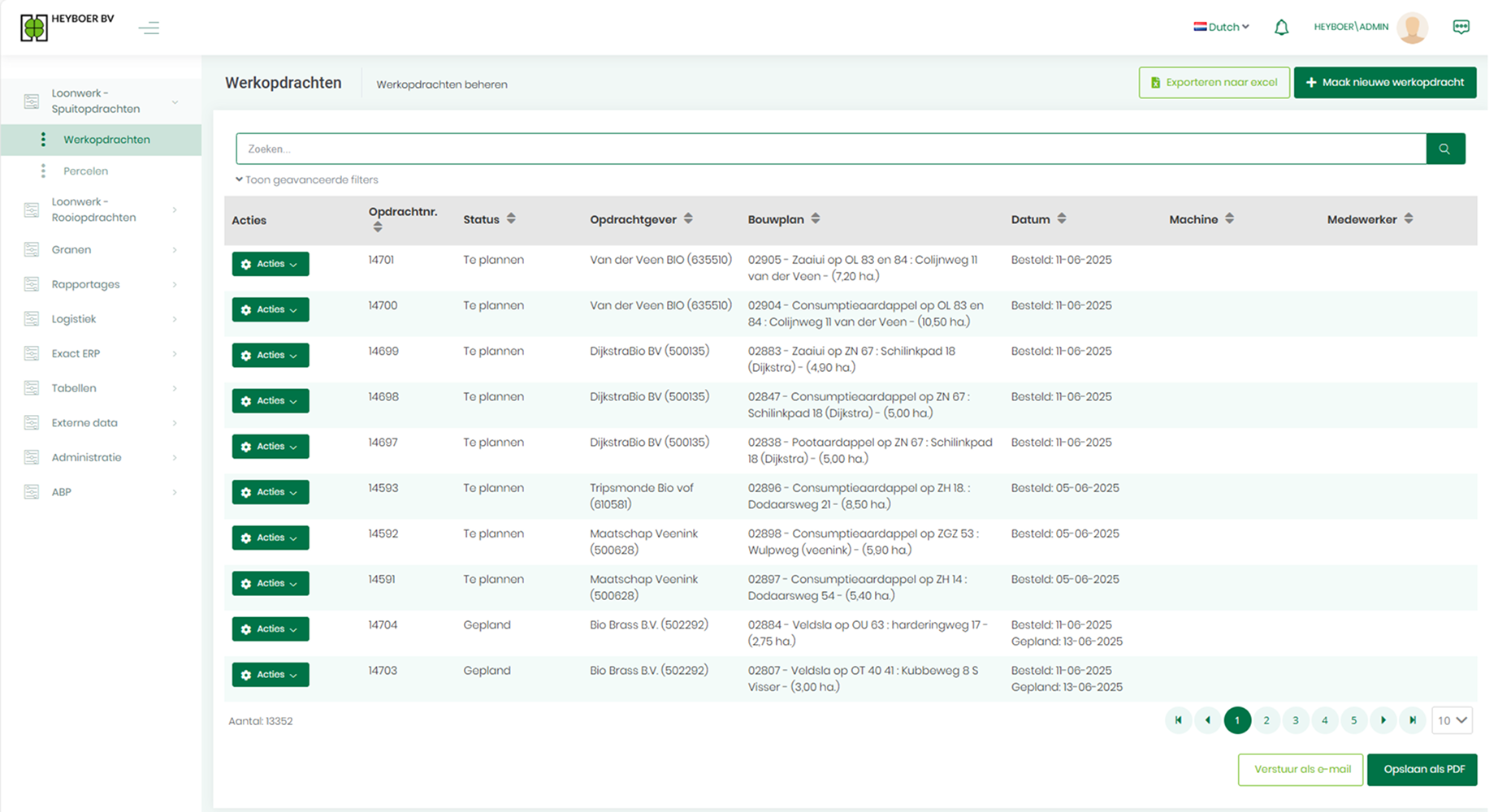Open the page size dropdown

pyautogui.click(x=1452, y=720)
